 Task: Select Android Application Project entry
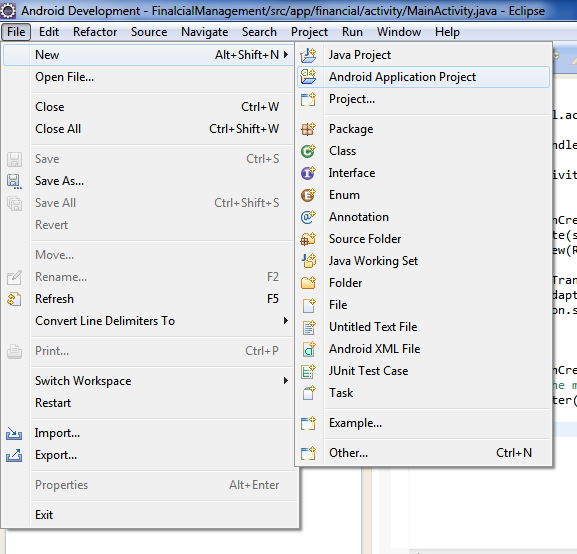tap(423, 77)
